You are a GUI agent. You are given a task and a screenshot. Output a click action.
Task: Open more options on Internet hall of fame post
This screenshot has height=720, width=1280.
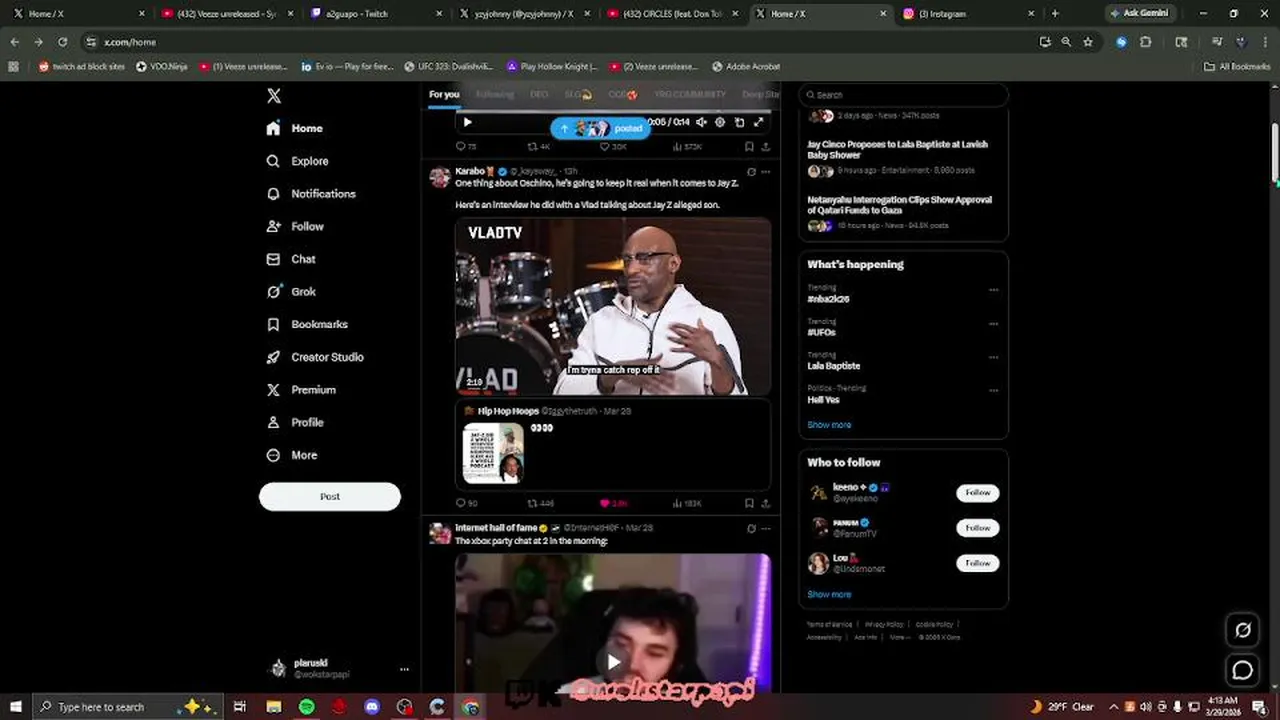pyautogui.click(x=766, y=528)
